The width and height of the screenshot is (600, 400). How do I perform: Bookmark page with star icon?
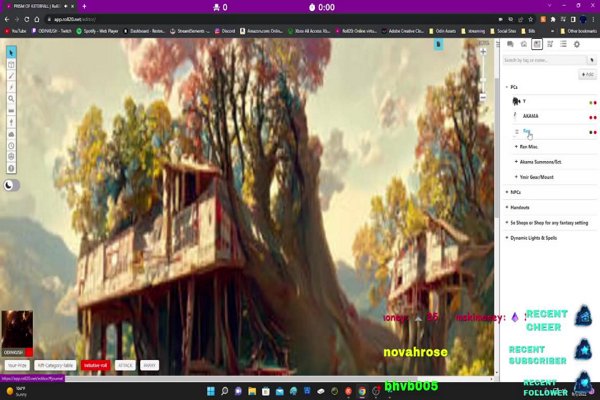pos(530,19)
